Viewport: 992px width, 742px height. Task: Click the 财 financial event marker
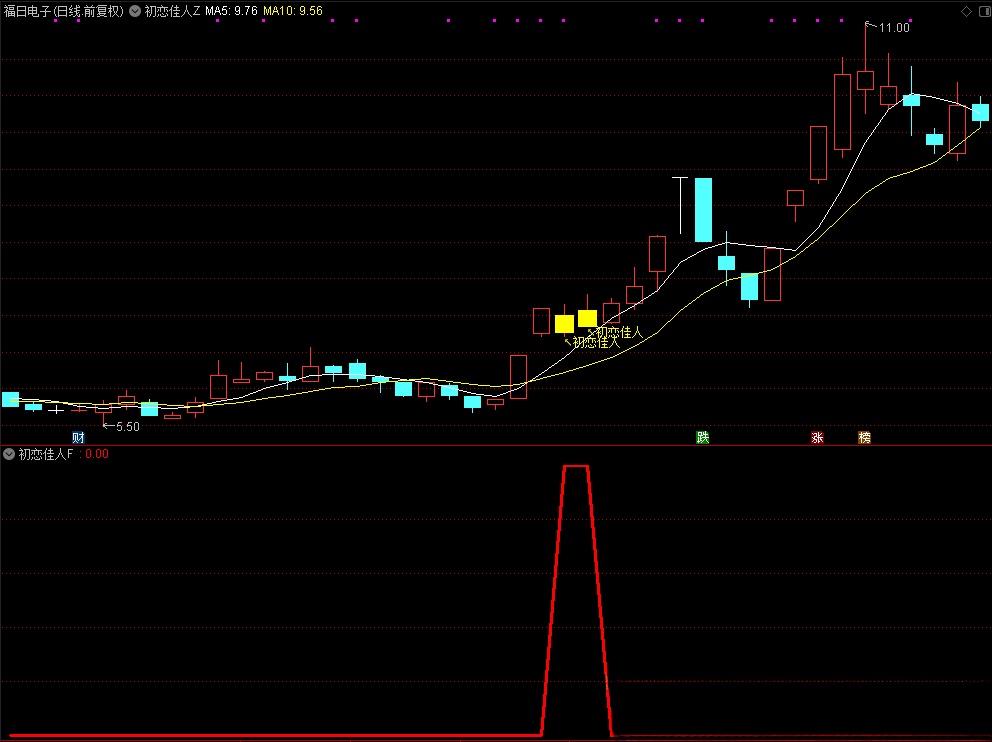pyautogui.click(x=78, y=438)
